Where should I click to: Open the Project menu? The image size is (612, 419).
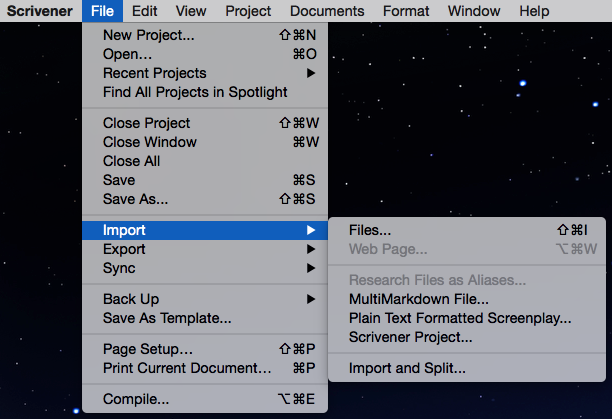[248, 11]
